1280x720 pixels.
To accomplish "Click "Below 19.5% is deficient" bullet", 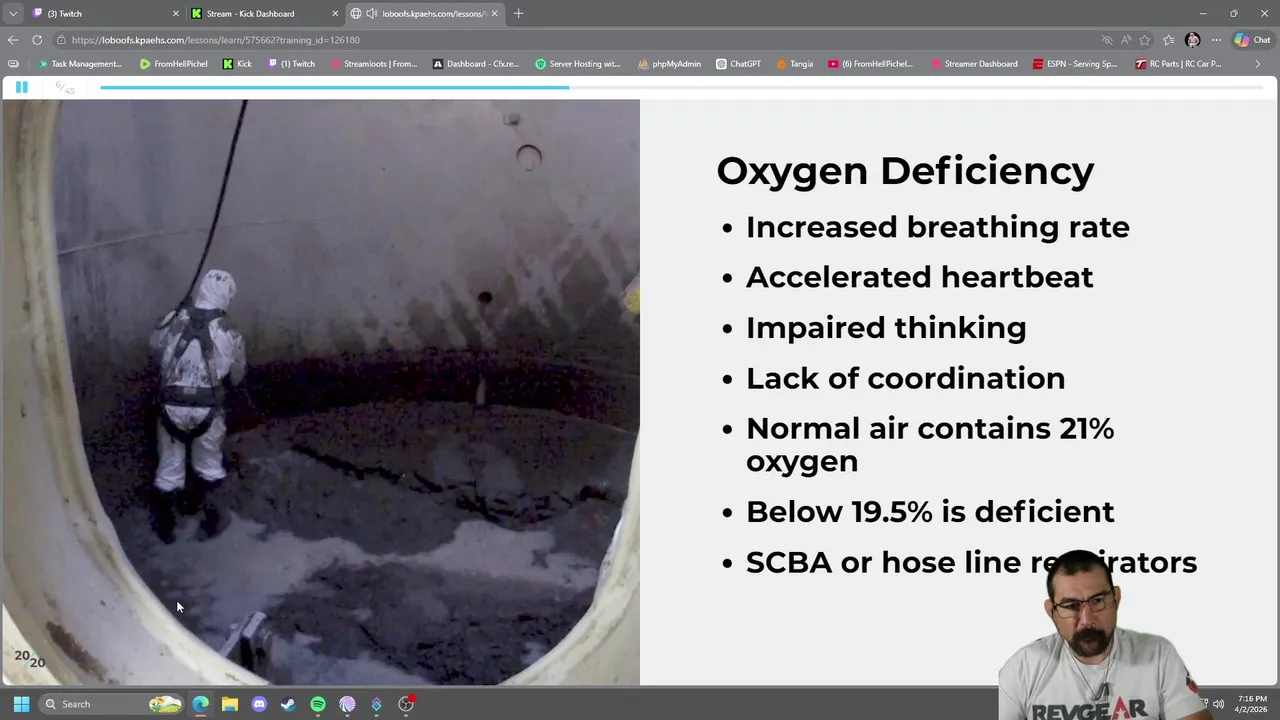I will 930,512.
